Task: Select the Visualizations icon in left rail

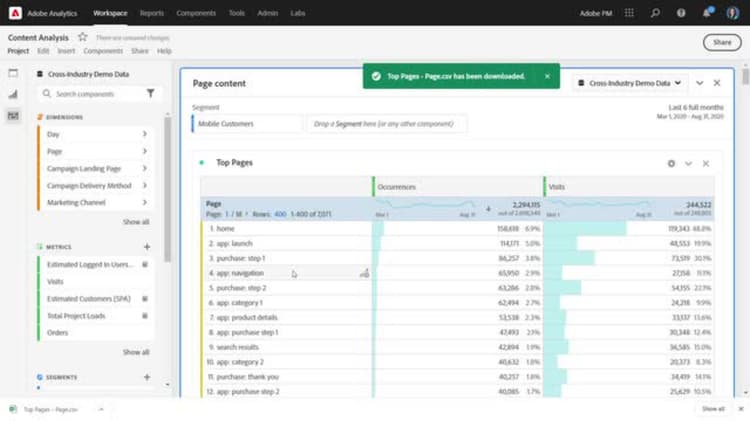Action: point(13,94)
